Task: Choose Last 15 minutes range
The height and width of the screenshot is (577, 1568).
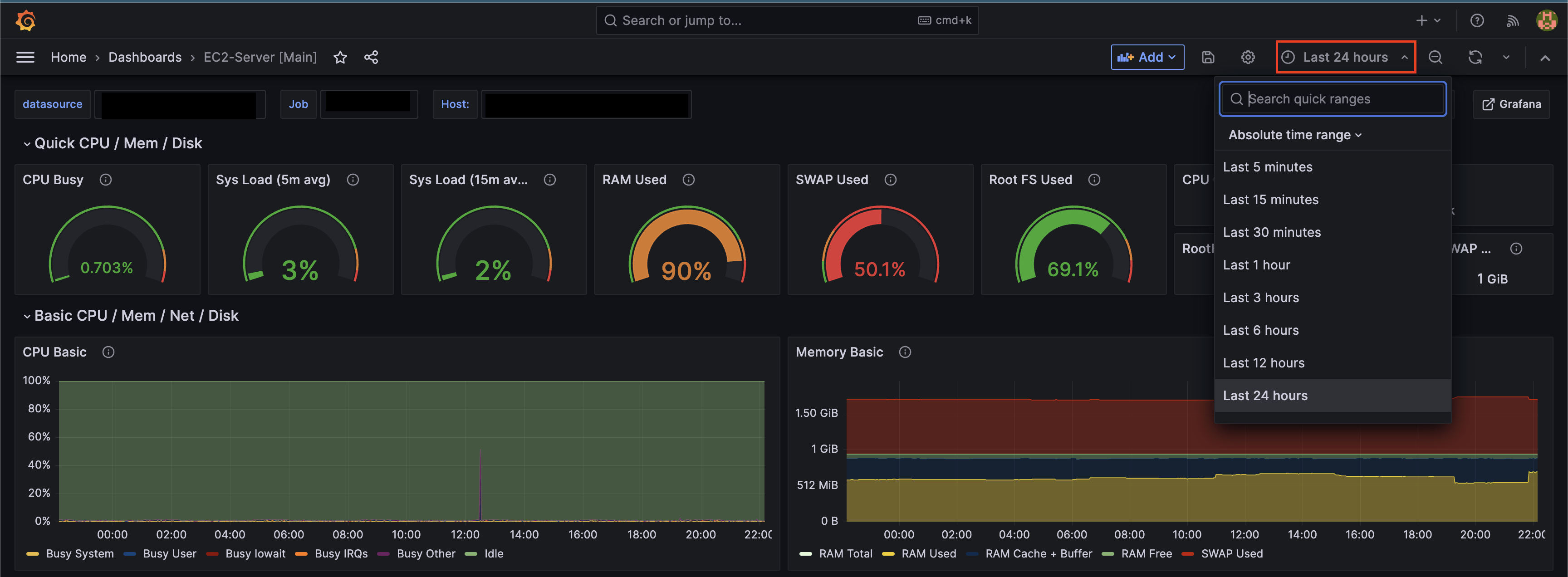Action: point(1270,200)
